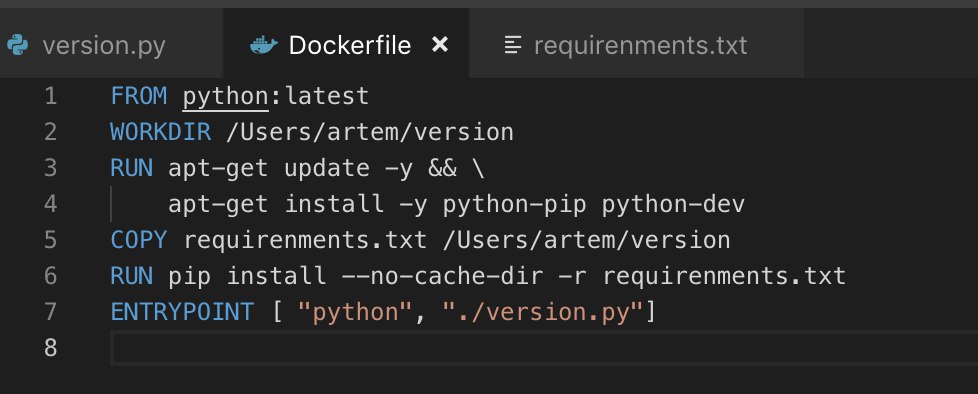The image size is (978, 394).
Task: Click the FROM keyword on line 1
Action: pyautogui.click(x=139, y=97)
